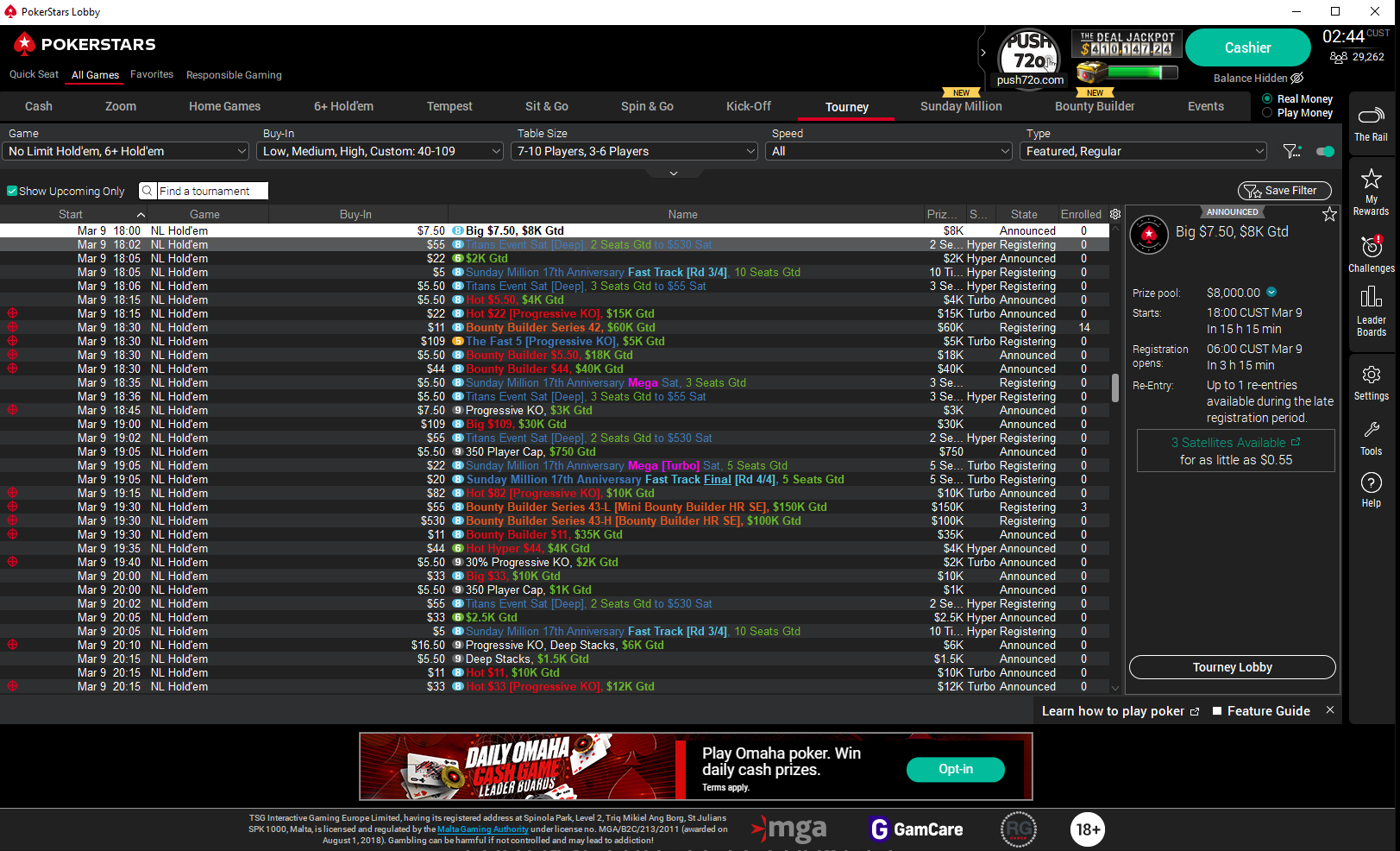Open Quick Seat menu item

(35, 74)
